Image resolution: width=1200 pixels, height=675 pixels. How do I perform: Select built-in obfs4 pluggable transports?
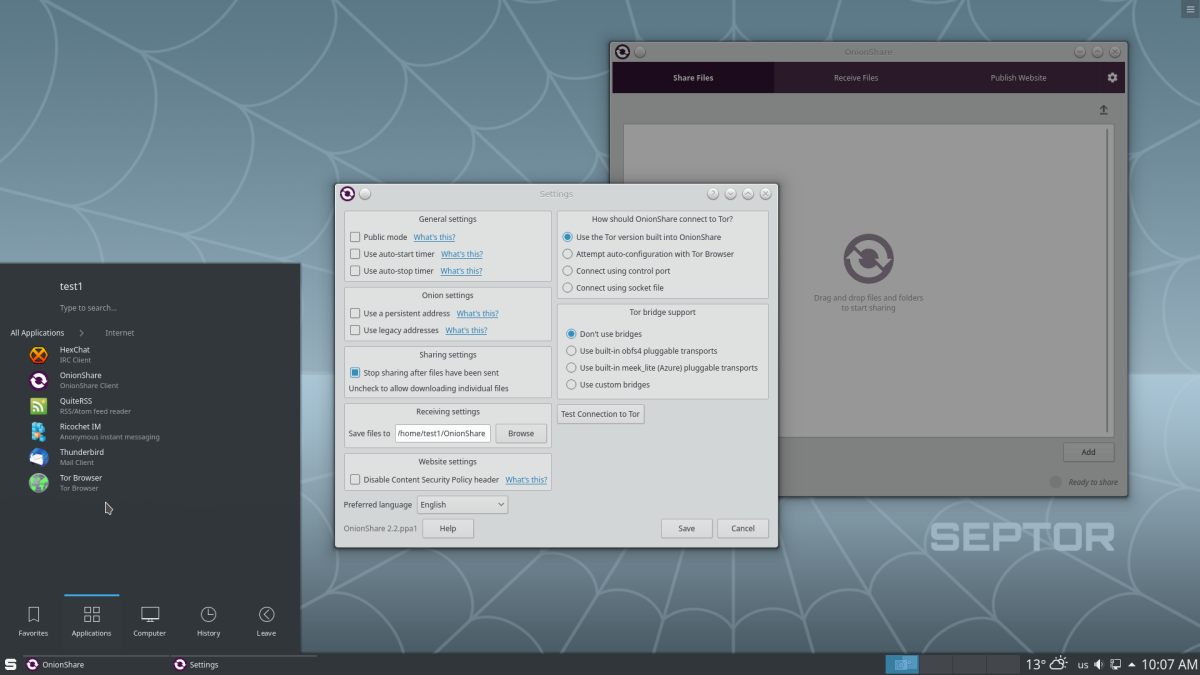click(x=571, y=351)
